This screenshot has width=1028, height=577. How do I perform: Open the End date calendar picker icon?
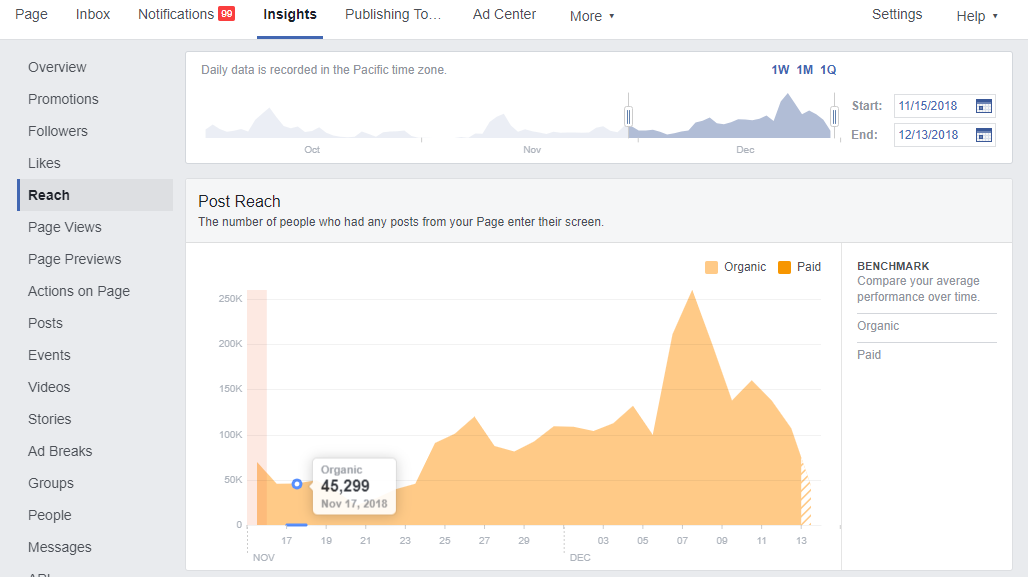point(983,135)
